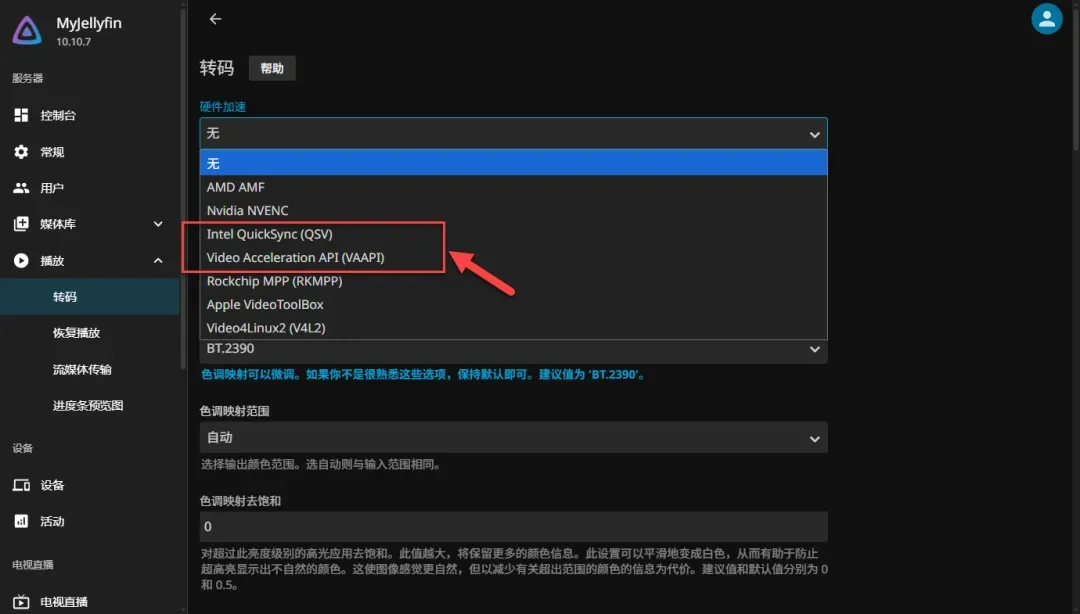Choose Video4Linux2 (V4L2) option
The height and width of the screenshot is (614, 1080).
[x=513, y=327]
